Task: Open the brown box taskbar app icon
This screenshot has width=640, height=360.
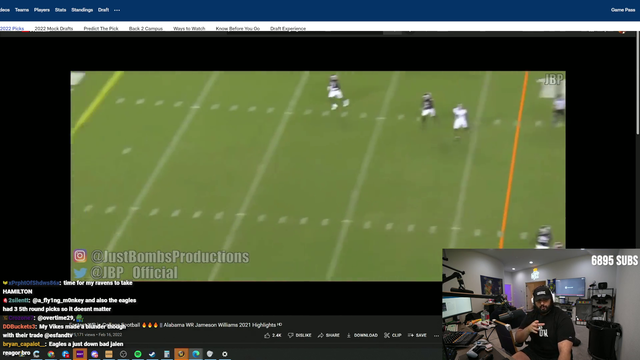Action: click(109, 354)
